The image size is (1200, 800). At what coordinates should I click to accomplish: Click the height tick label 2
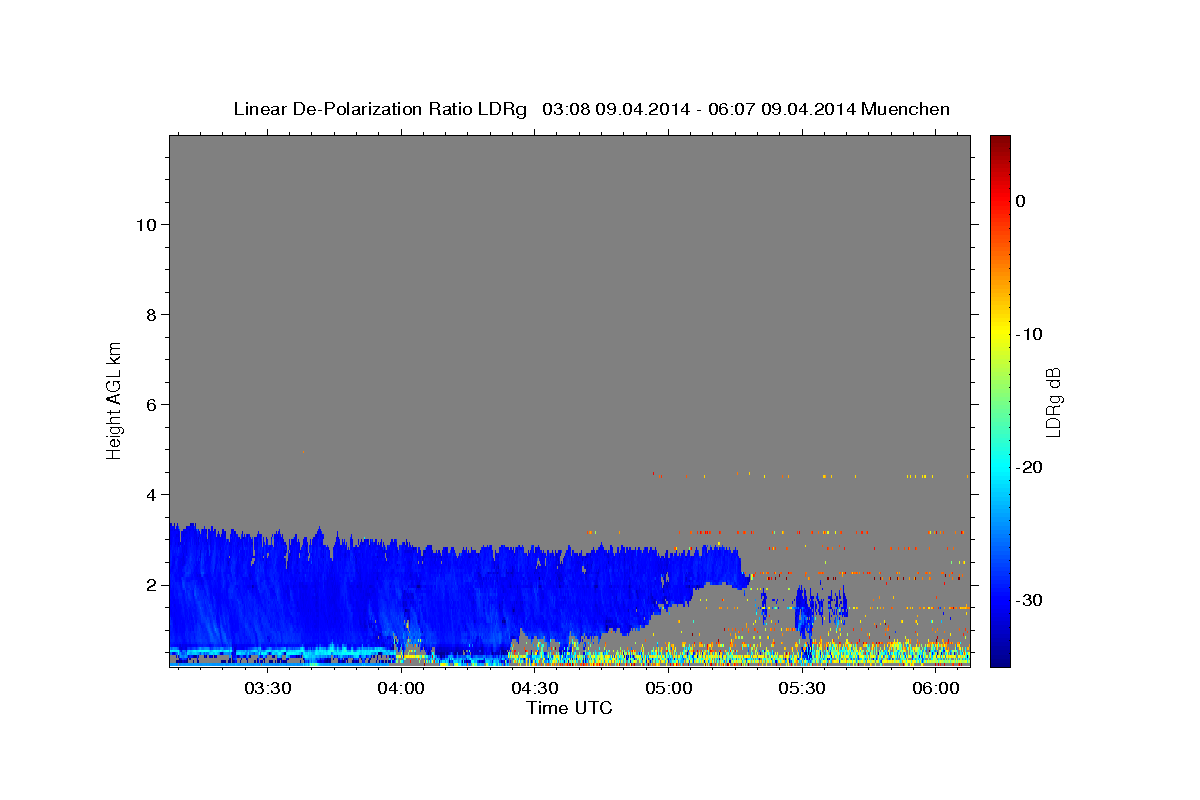151,584
